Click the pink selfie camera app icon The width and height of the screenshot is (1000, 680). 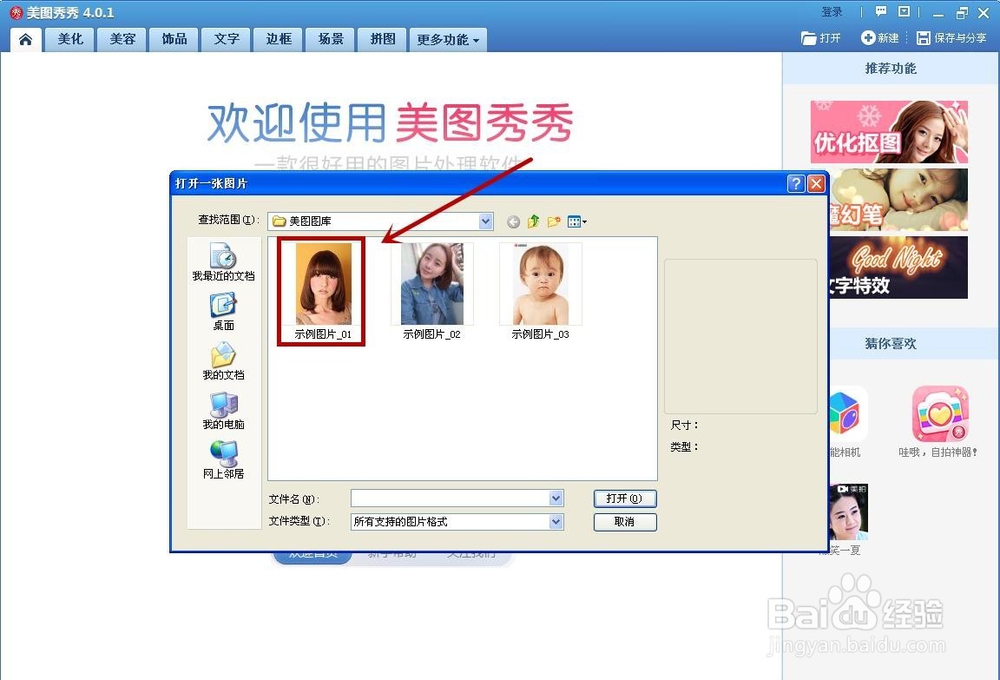tap(940, 413)
